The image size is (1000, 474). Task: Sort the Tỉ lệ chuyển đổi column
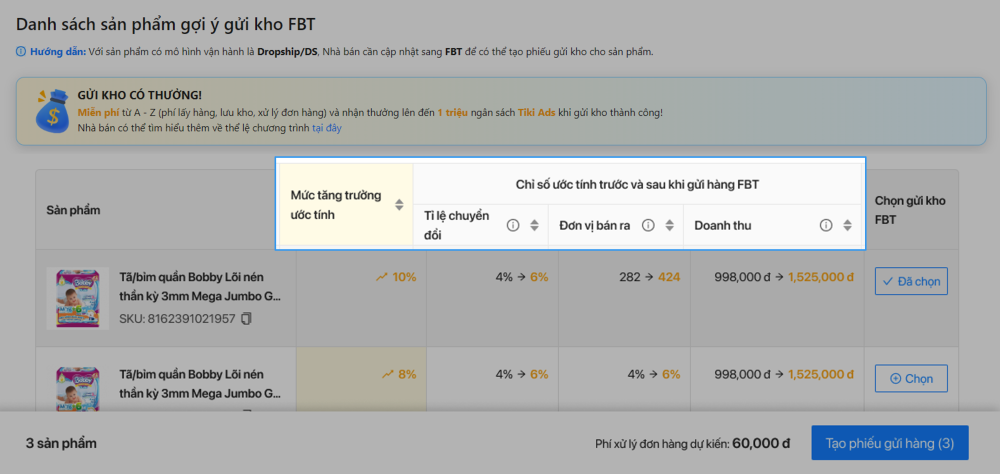tap(534, 225)
